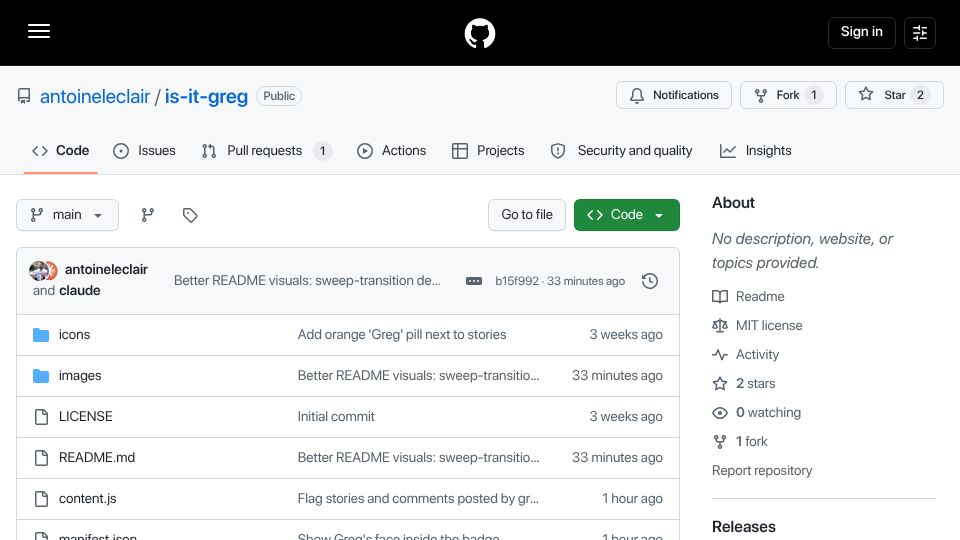The height and width of the screenshot is (540, 960).
Task: Open latest commit message Better README visuals
Action: (307, 280)
